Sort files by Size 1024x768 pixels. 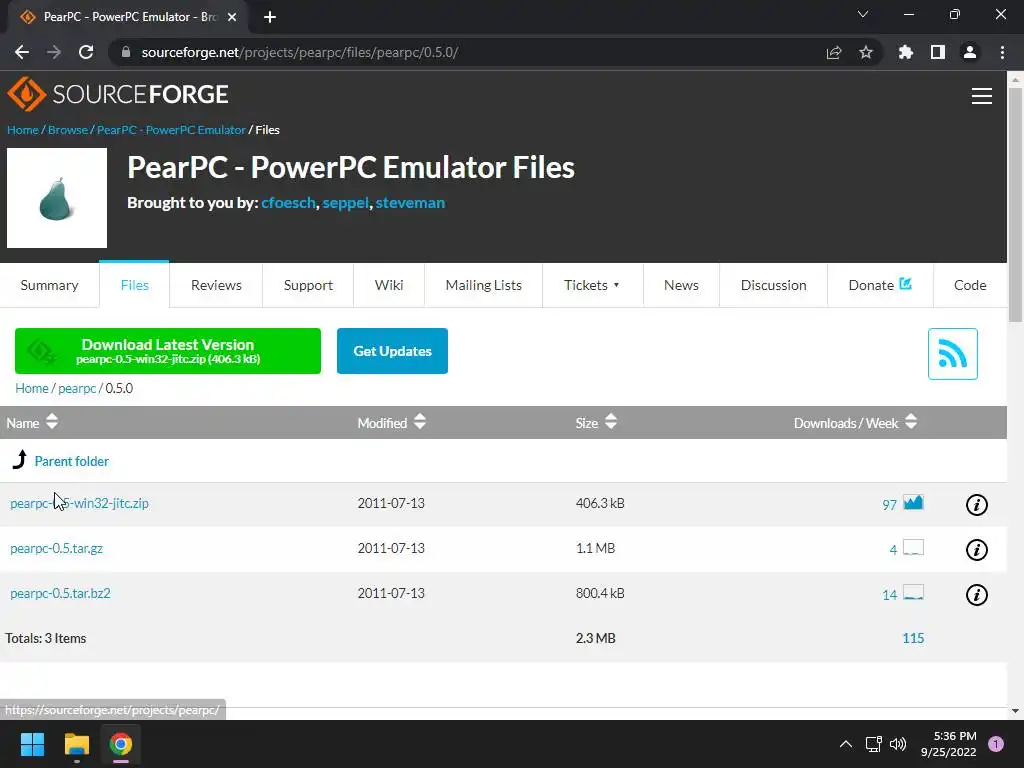point(596,423)
